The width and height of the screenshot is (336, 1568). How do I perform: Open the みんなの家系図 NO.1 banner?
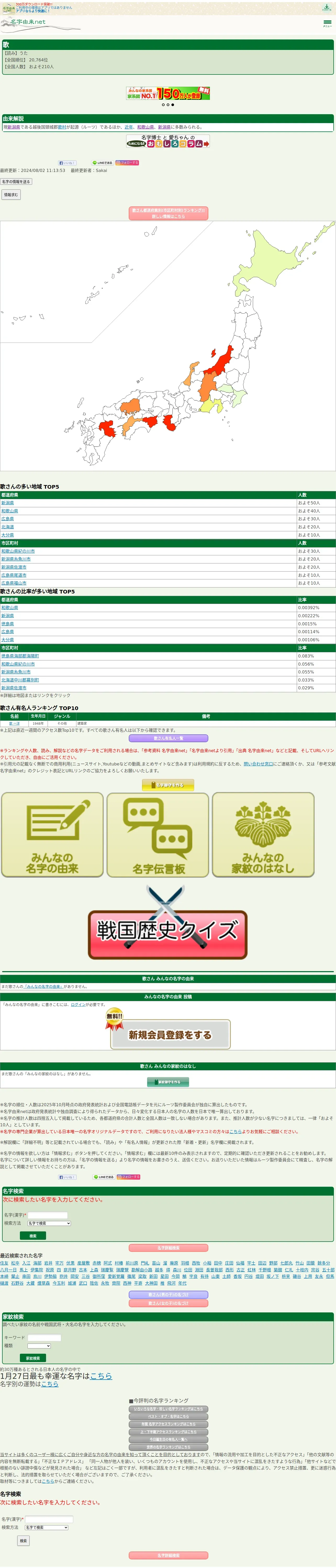tap(168, 93)
